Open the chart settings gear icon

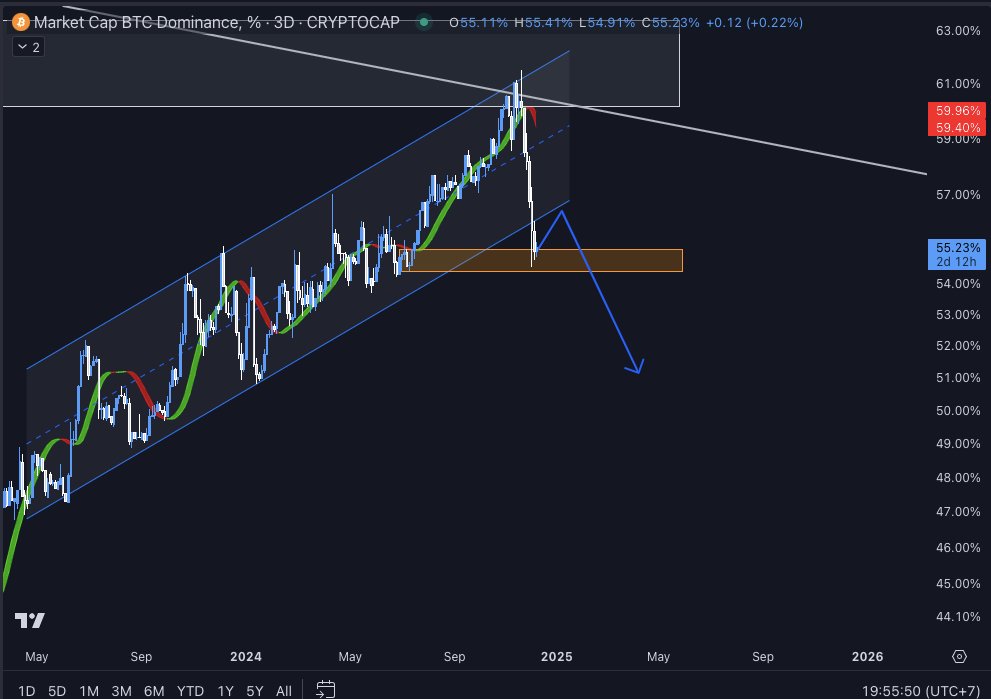tap(959, 657)
